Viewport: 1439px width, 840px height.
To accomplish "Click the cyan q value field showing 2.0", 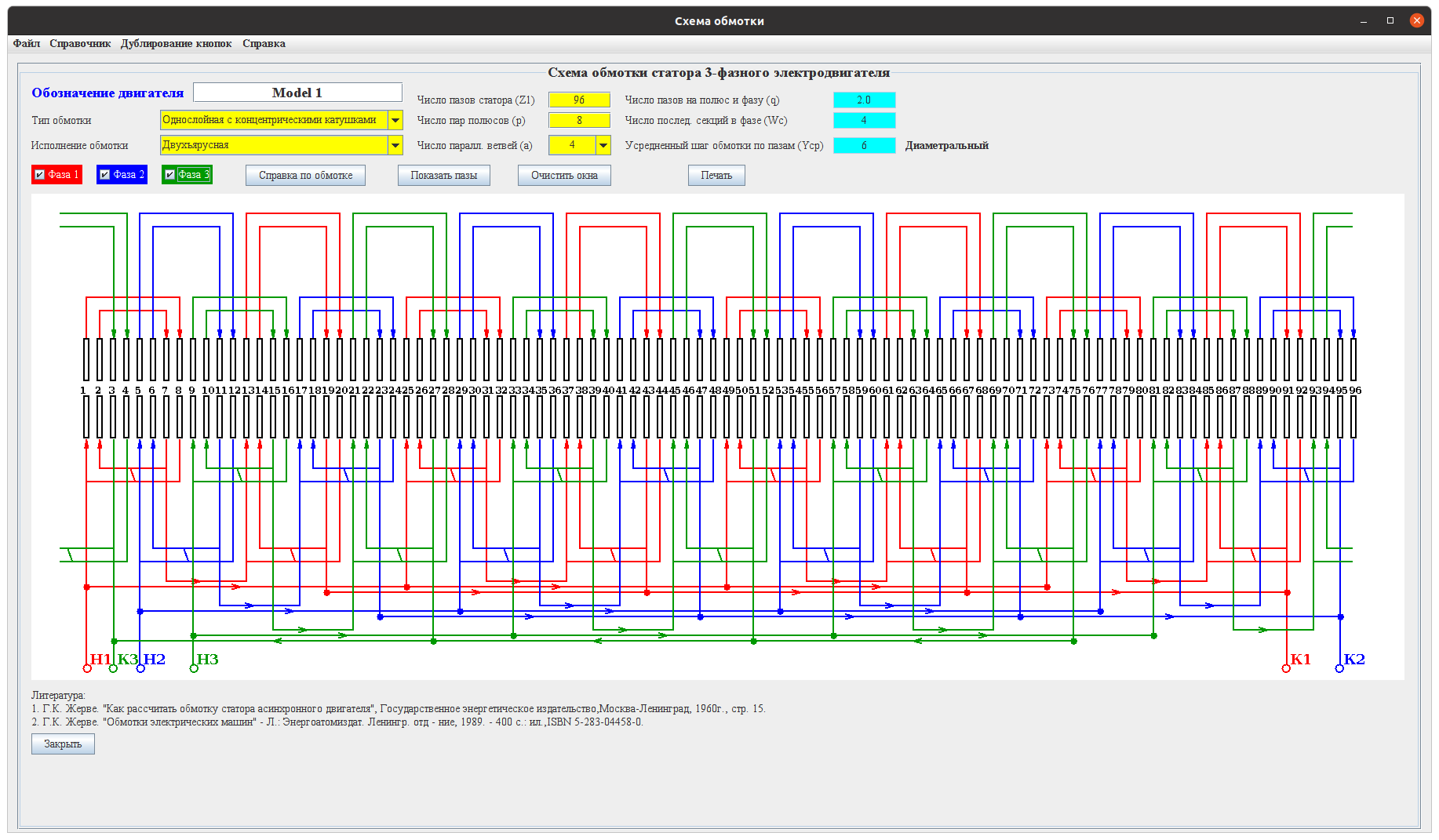I will 864,100.
